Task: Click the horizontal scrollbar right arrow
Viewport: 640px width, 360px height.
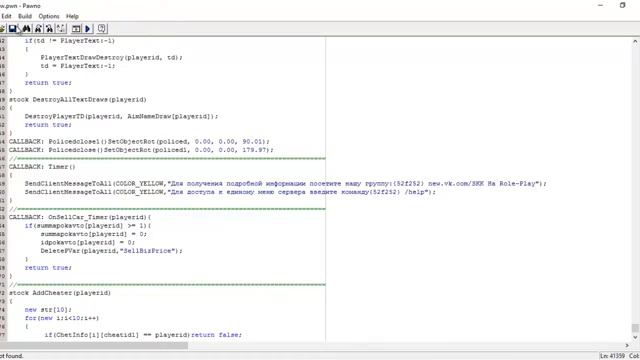Action: (627, 346)
